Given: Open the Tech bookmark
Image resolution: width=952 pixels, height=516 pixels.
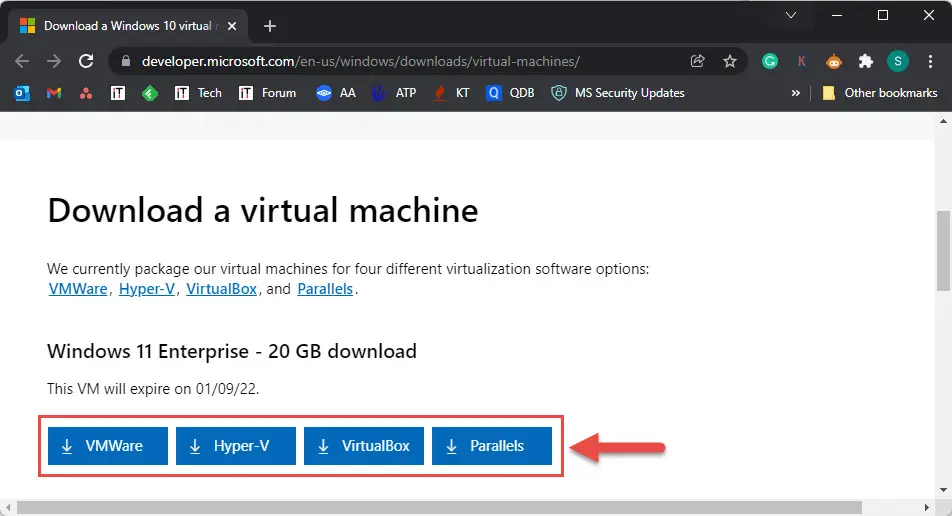Looking at the screenshot, I should 198,93.
